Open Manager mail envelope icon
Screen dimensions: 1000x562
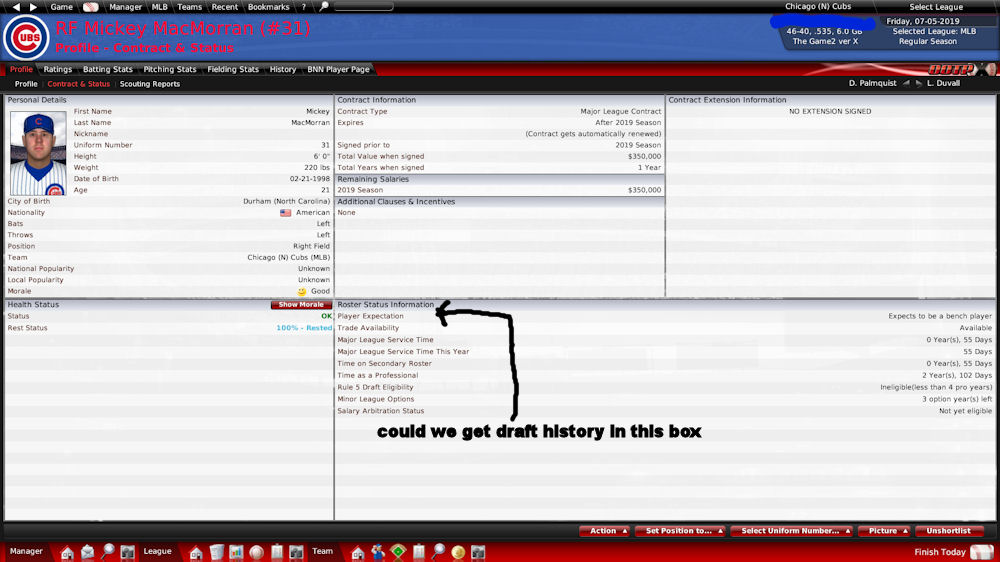click(87, 552)
